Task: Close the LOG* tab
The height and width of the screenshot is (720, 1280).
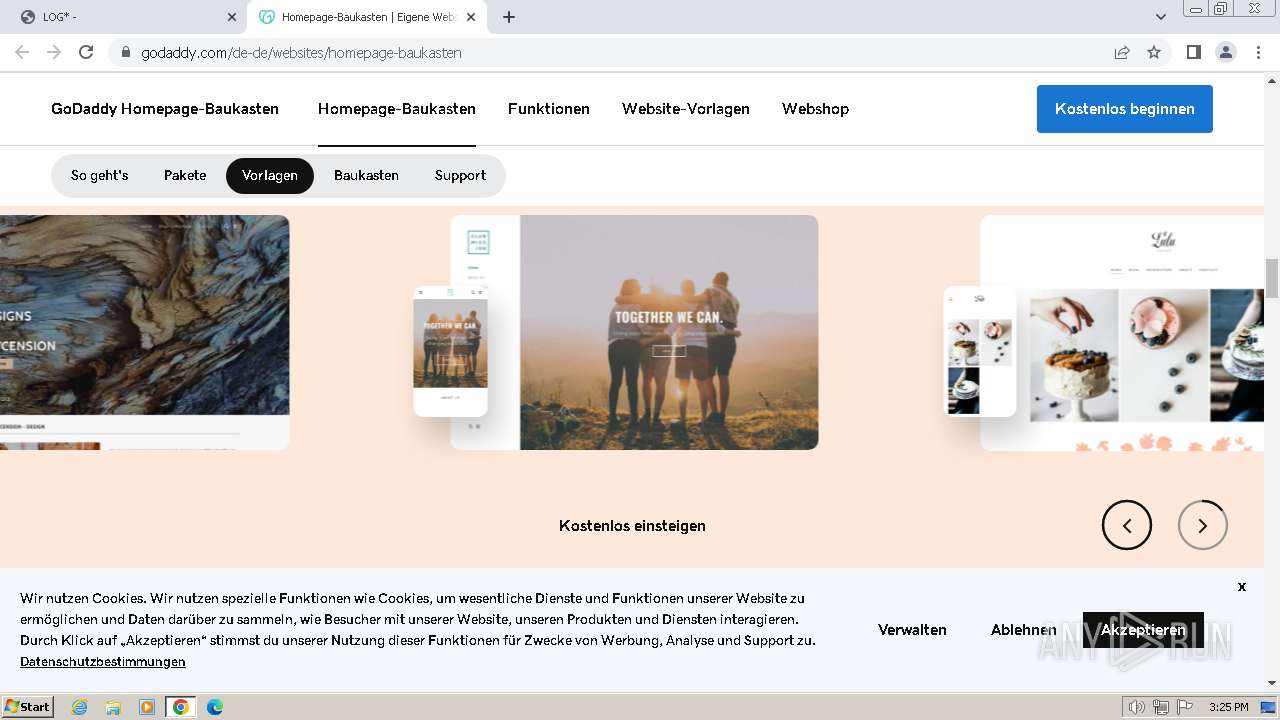Action: [x=232, y=17]
